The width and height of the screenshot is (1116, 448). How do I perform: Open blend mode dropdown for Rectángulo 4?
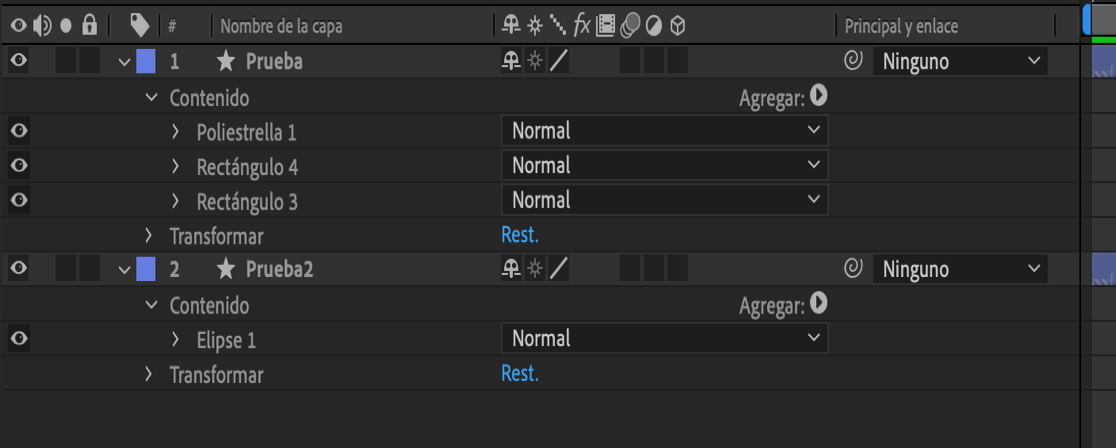pos(664,166)
